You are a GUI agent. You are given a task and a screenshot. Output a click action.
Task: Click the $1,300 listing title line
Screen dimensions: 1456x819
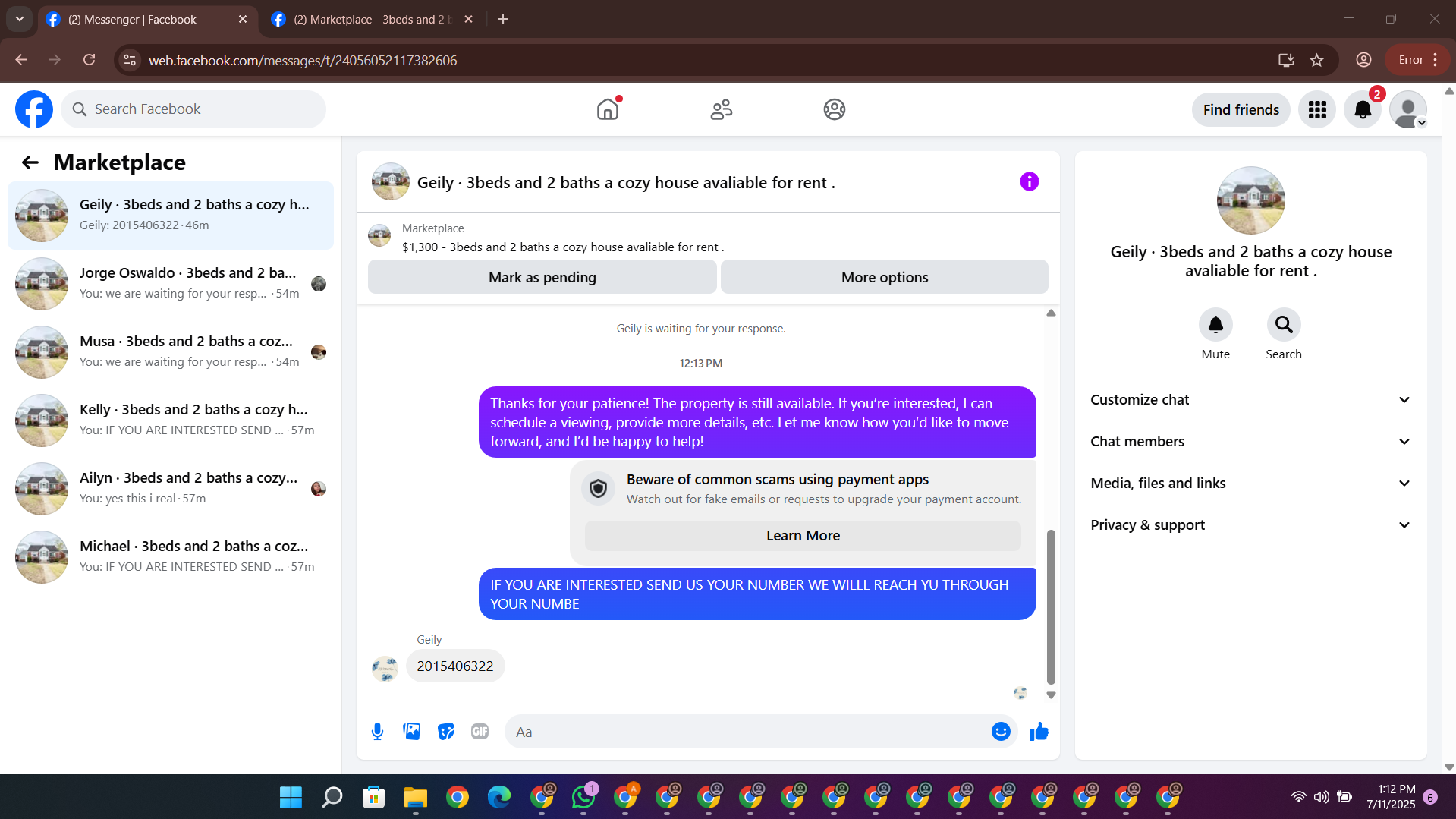(563, 247)
